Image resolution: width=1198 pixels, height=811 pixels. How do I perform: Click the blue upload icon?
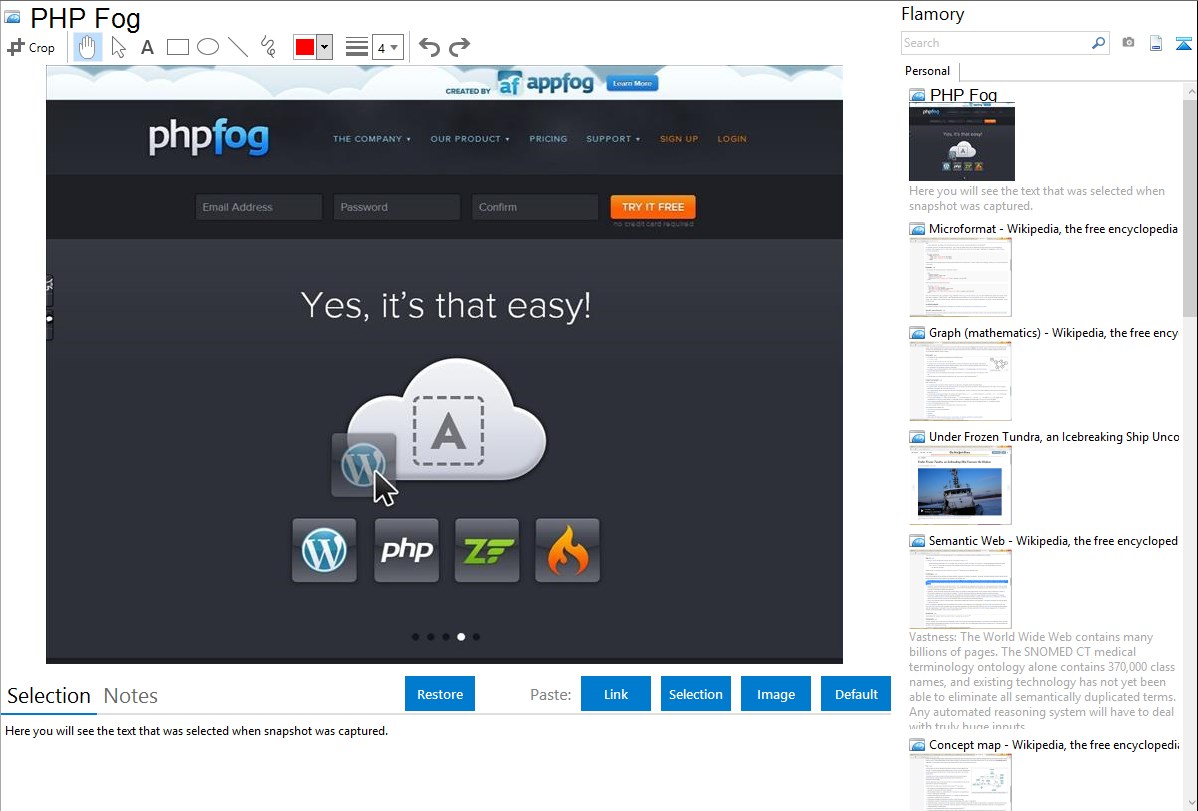tap(1183, 43)
